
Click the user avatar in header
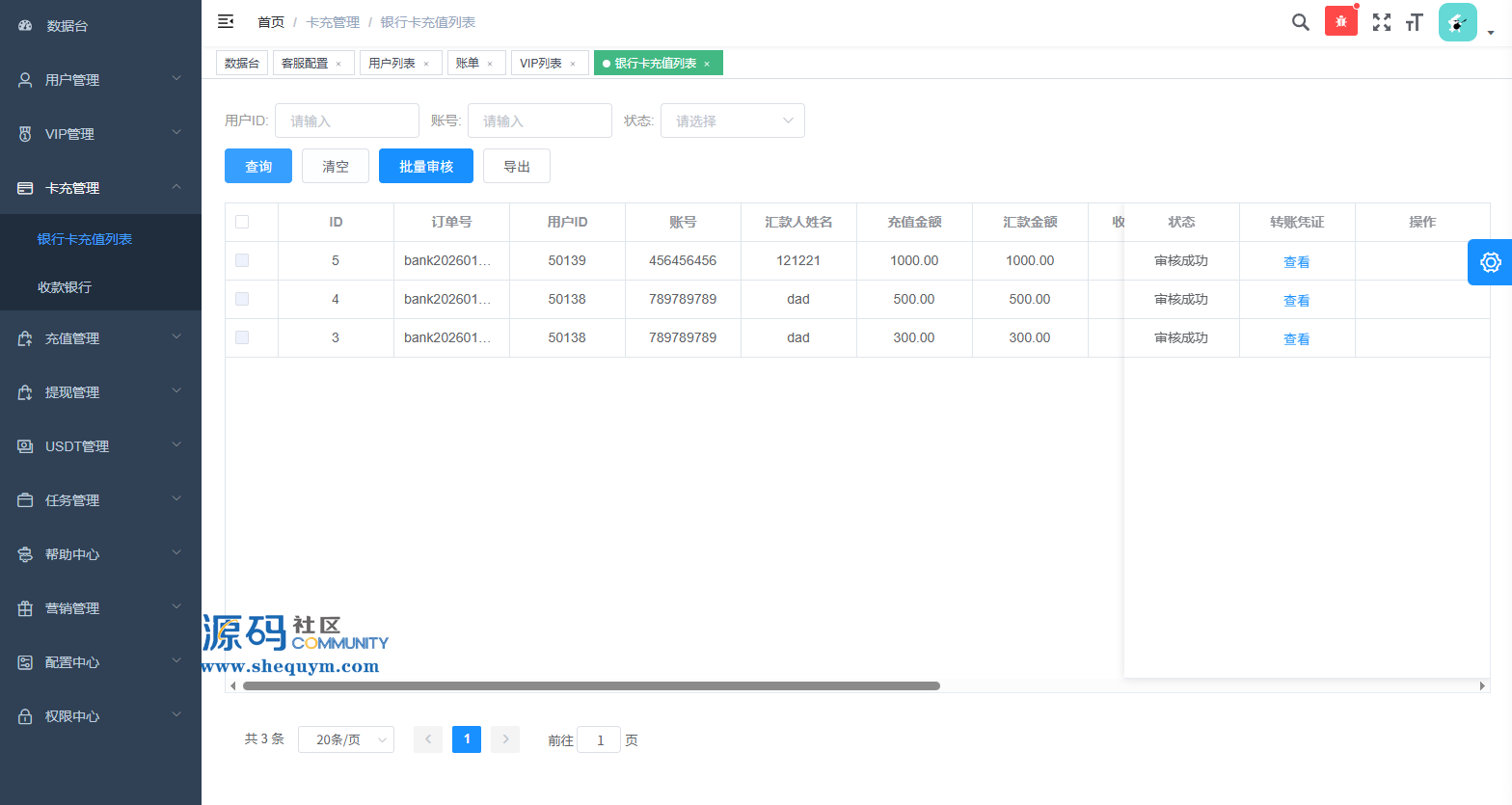(1457, 22)
